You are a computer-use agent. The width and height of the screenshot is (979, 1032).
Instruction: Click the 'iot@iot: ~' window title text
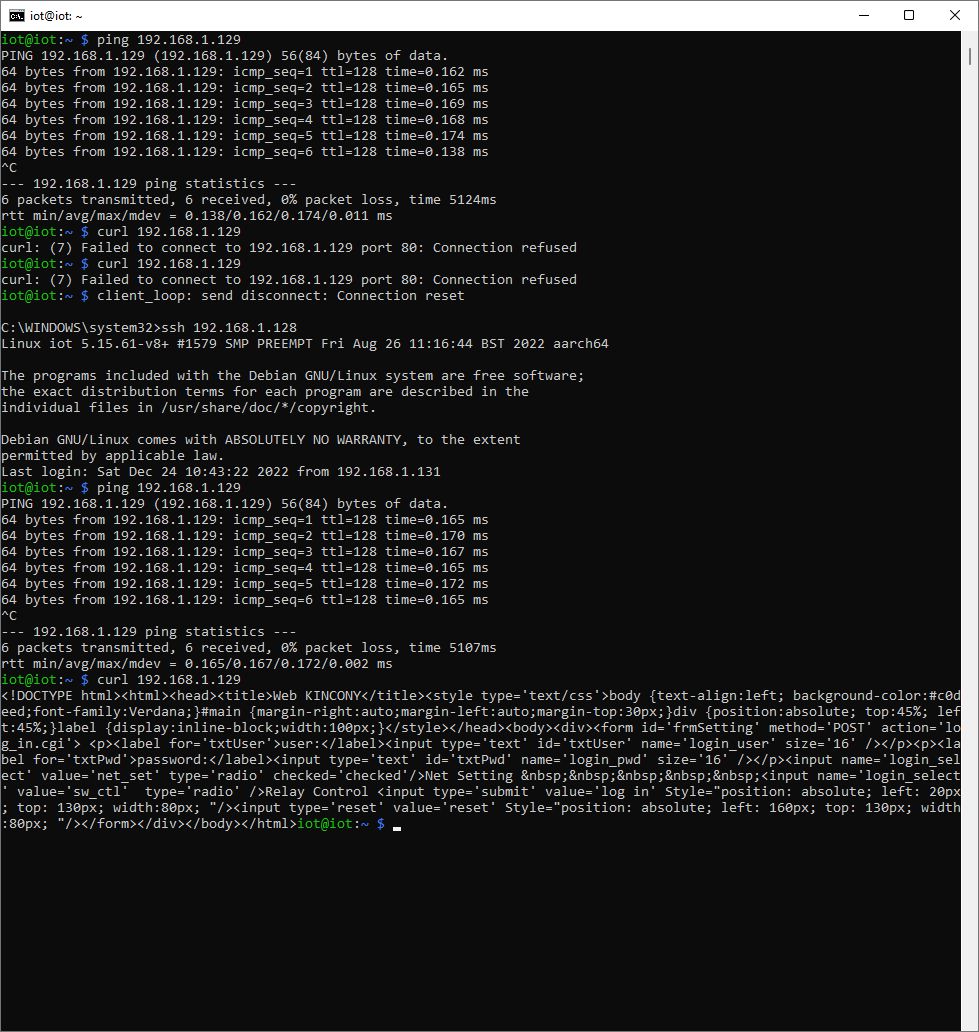pyautogui.click(x=57, y=16)
